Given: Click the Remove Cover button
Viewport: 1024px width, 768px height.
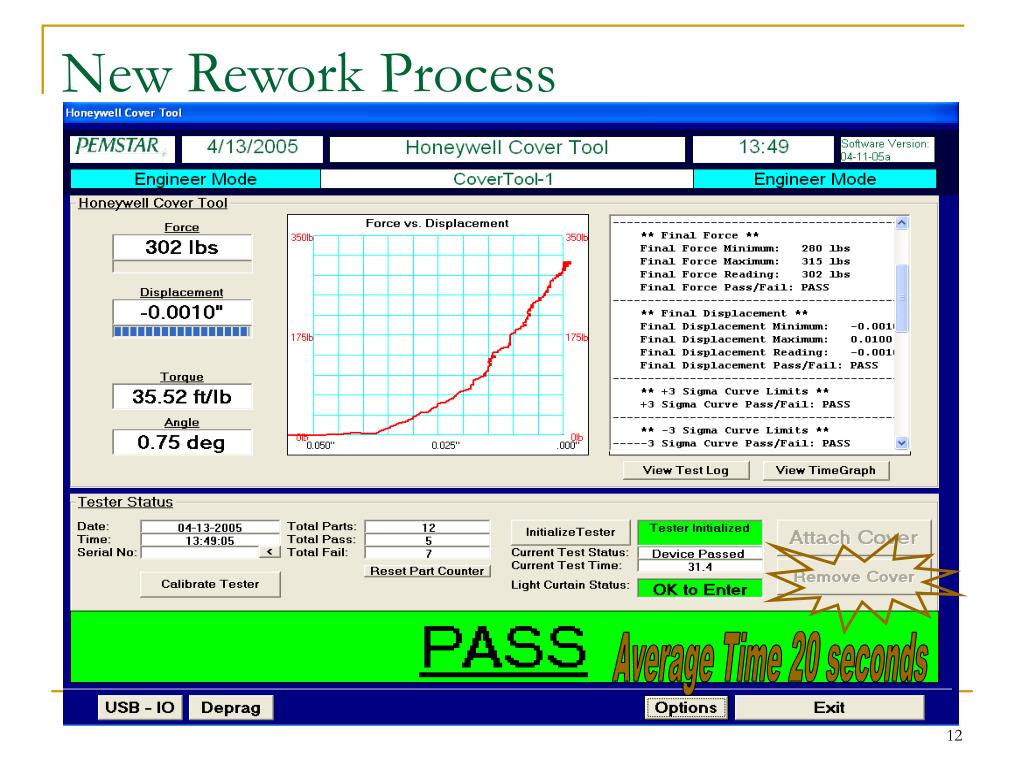Looking at the screenshot, I should pos(854,577).
